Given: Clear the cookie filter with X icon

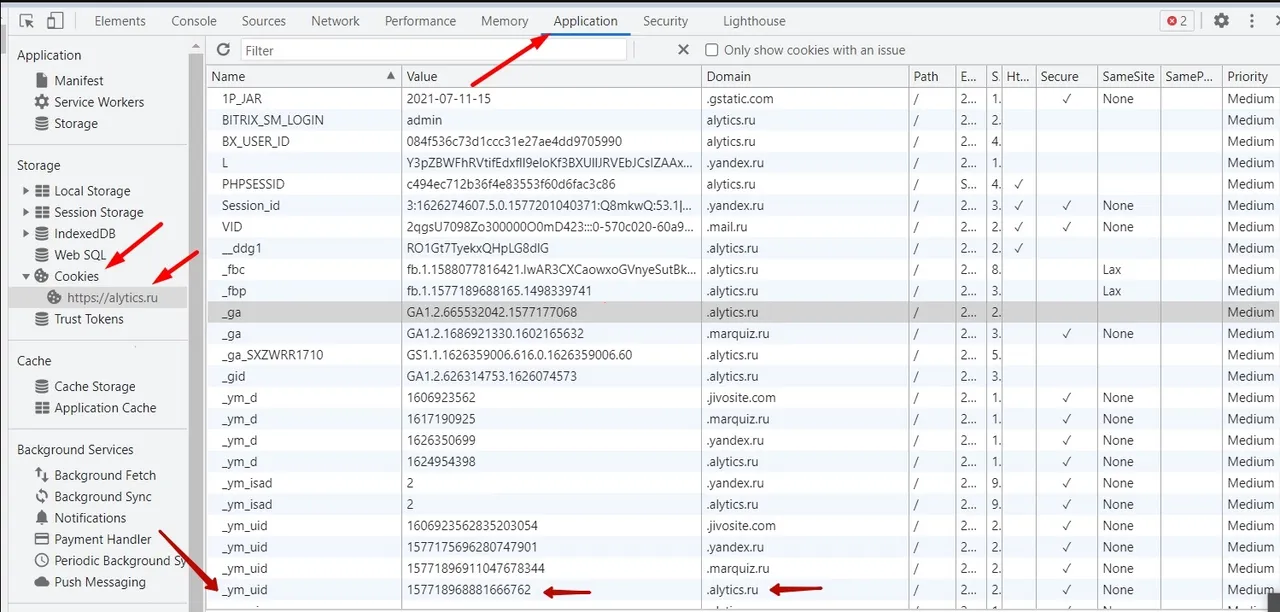Looking at the screenshot, I should [x=683, y=50].
